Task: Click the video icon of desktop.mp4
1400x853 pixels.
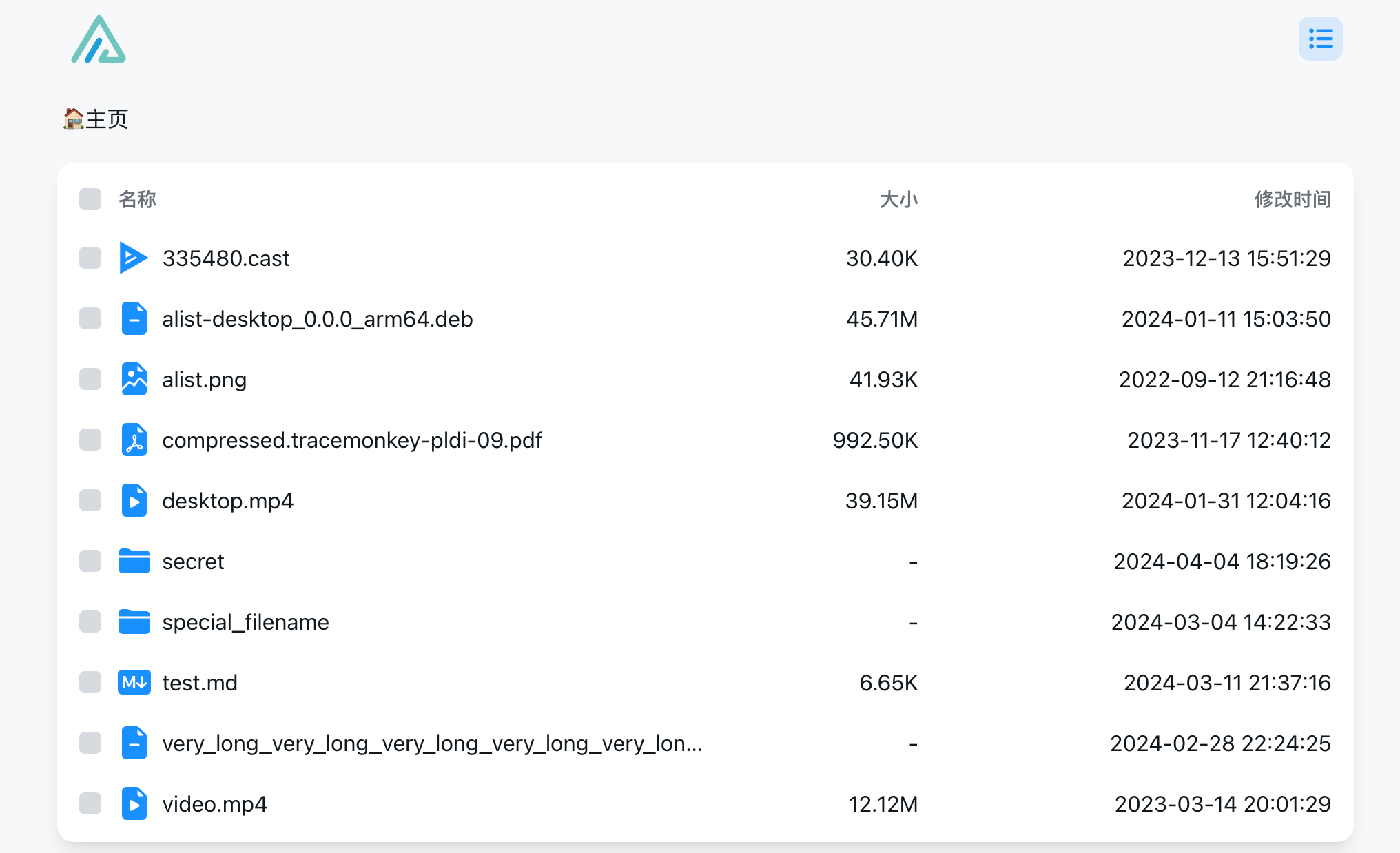Action: click(134, 500)
